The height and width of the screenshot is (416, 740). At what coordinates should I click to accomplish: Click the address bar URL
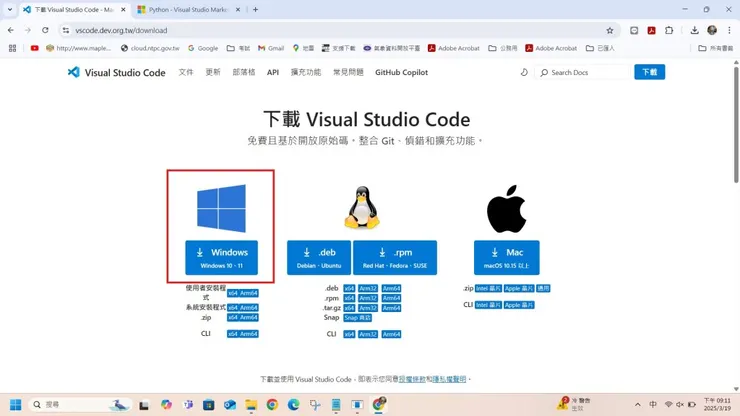coord(121,30)
